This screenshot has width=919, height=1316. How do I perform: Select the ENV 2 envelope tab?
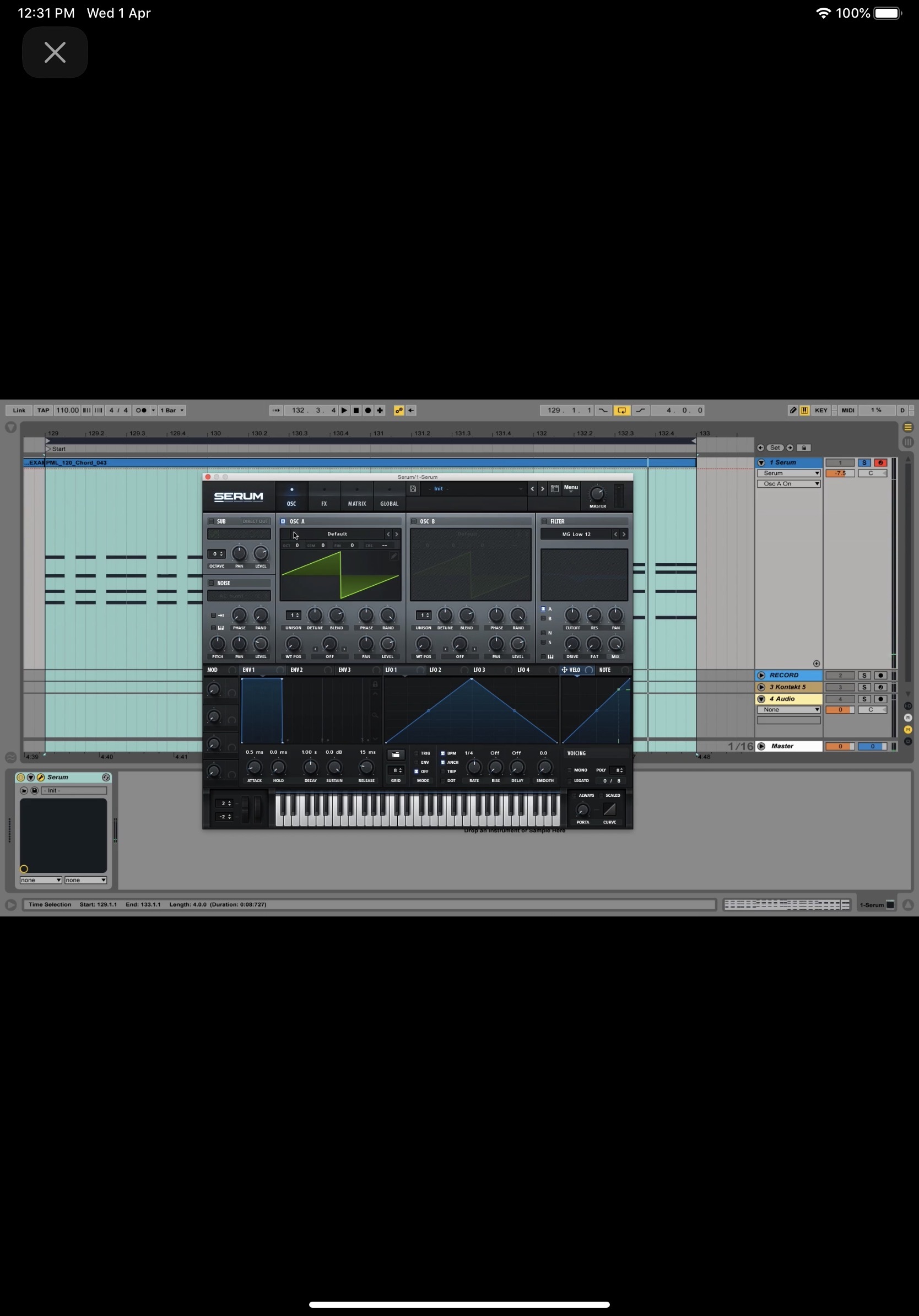pos(297,670)
